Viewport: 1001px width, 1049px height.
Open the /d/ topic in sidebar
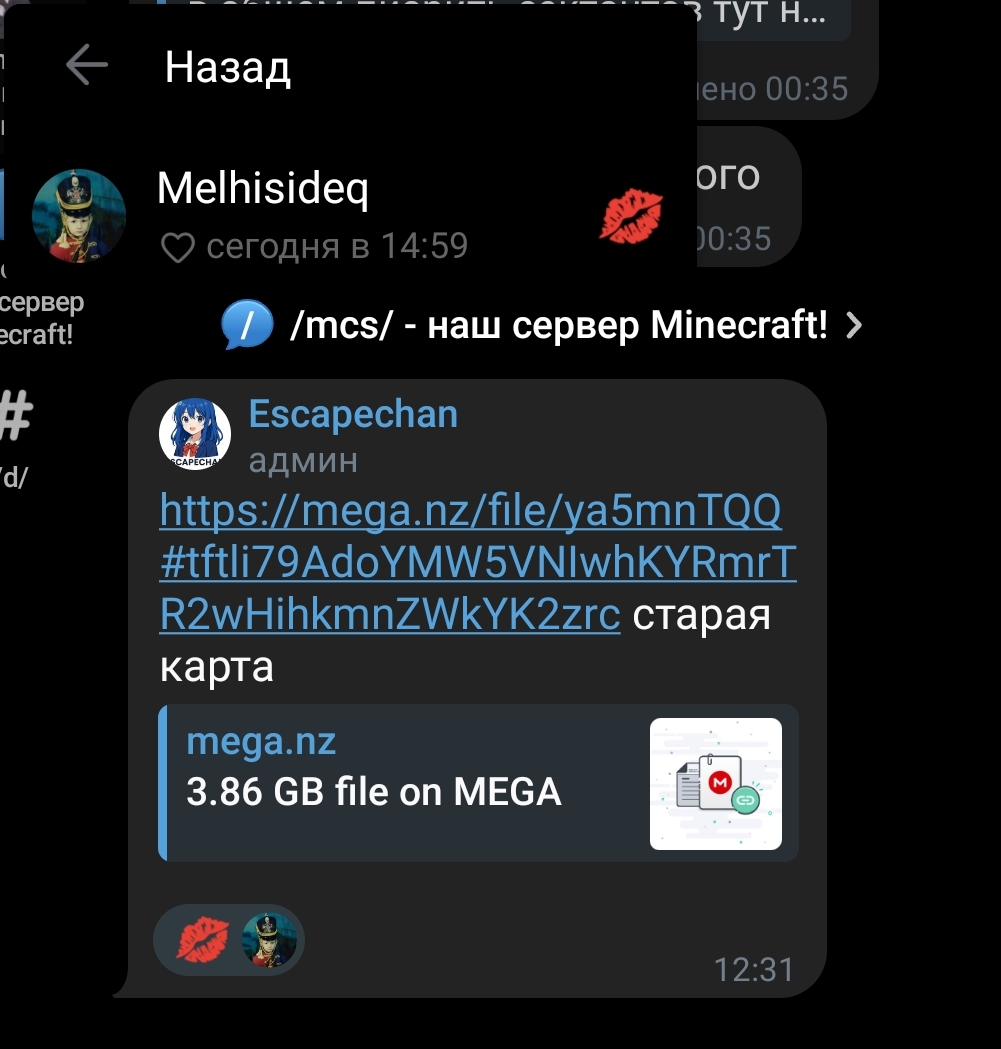(13, 478)
